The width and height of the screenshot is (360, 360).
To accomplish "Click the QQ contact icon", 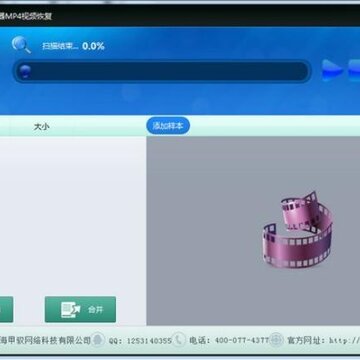I will [x=97, y=340].
